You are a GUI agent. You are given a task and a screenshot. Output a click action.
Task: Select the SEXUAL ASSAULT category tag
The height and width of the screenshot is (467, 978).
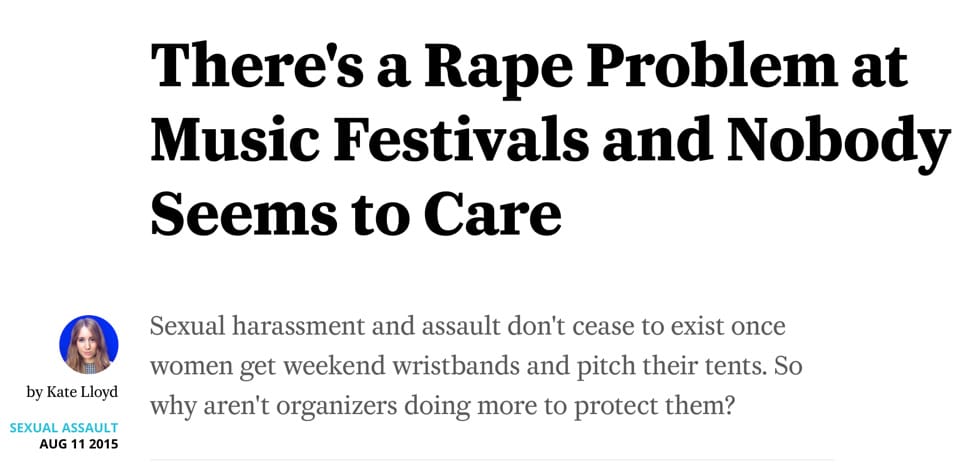pyautogui.click(x=63, y=427)
